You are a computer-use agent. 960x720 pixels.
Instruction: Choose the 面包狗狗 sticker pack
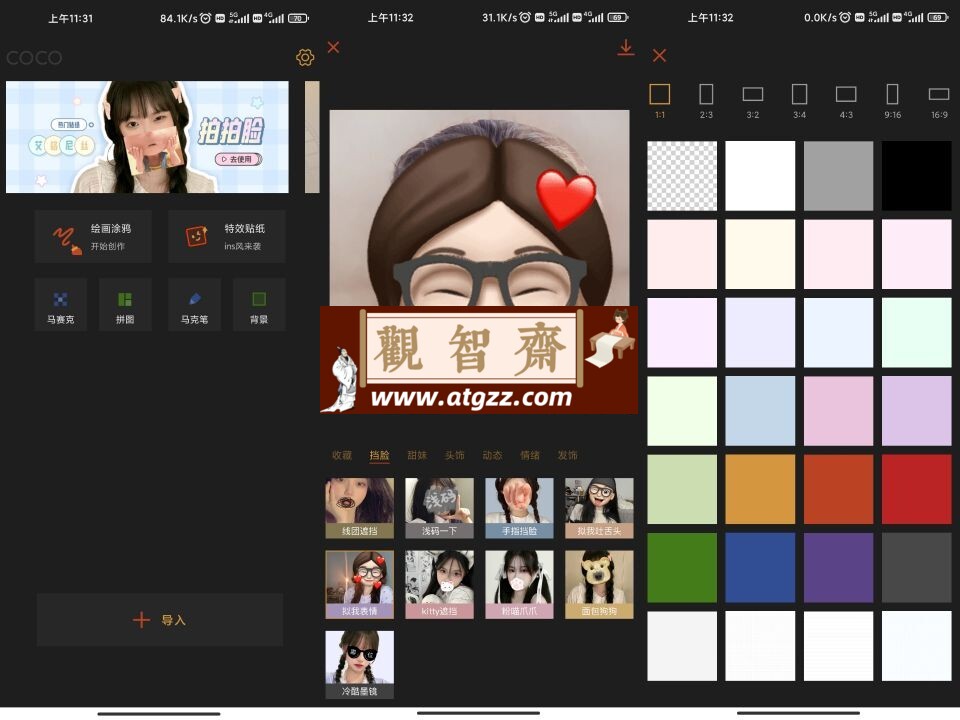[599, 585]
